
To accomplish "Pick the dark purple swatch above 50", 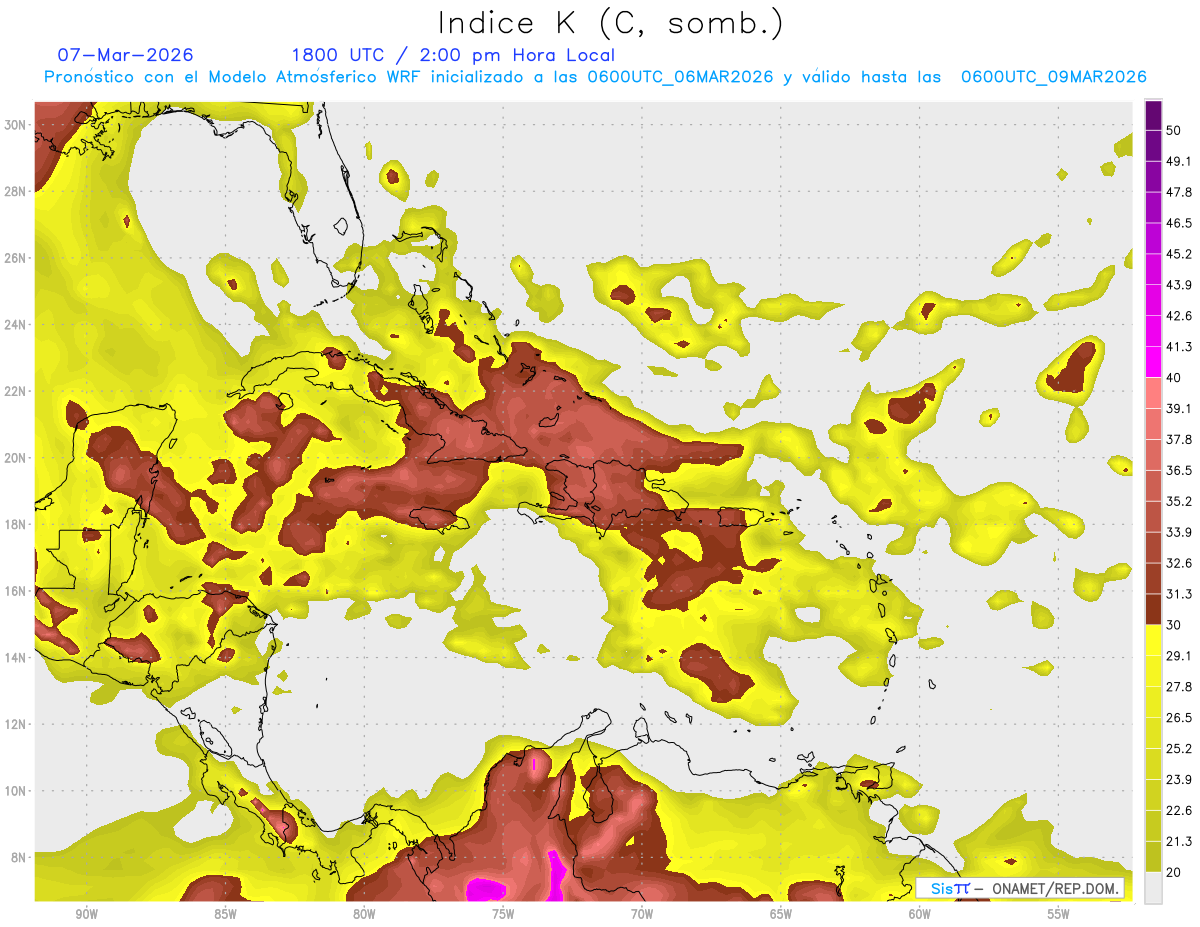I will pos(1153,115).
